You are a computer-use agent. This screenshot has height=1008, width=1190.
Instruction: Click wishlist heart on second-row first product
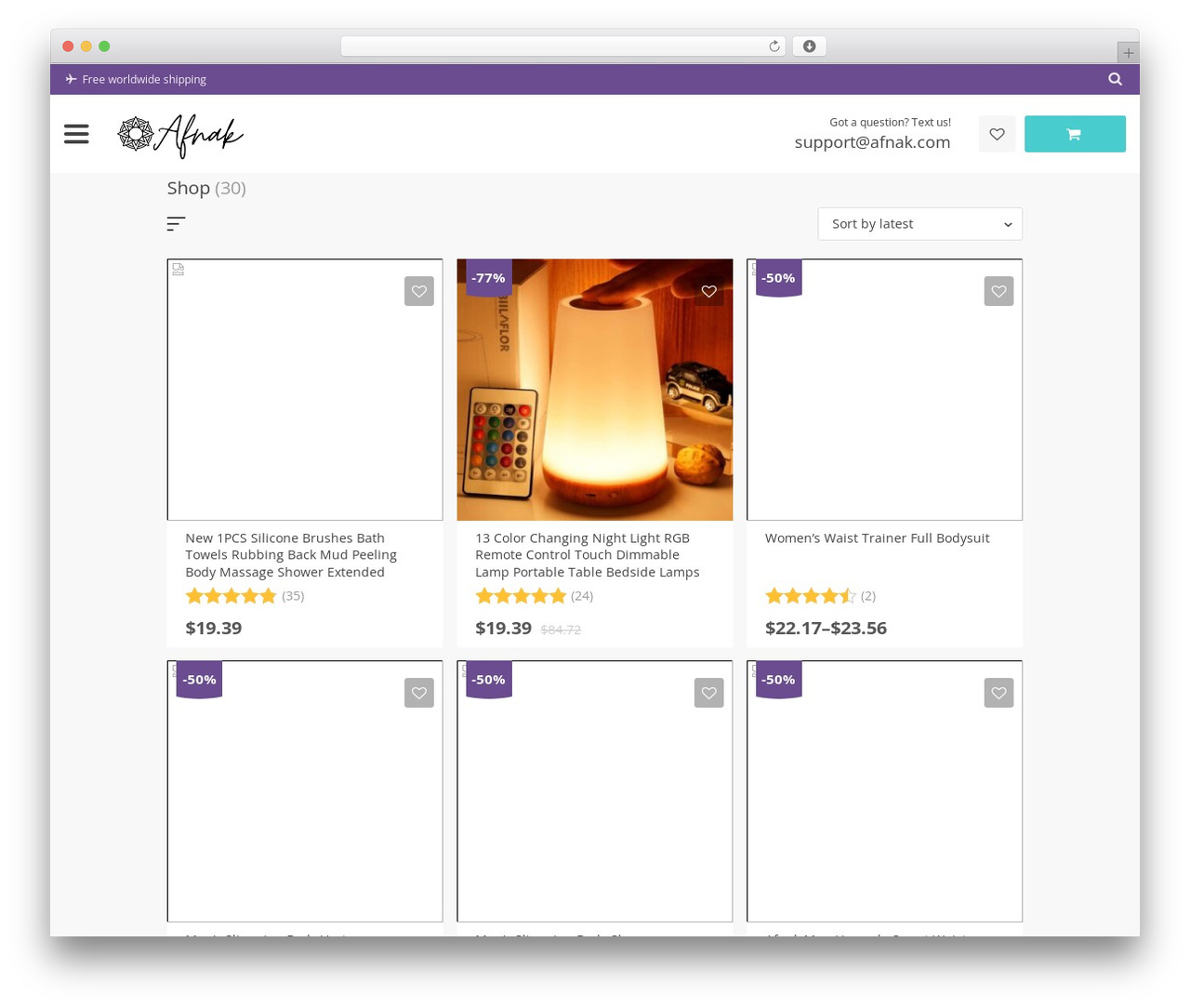419,693
